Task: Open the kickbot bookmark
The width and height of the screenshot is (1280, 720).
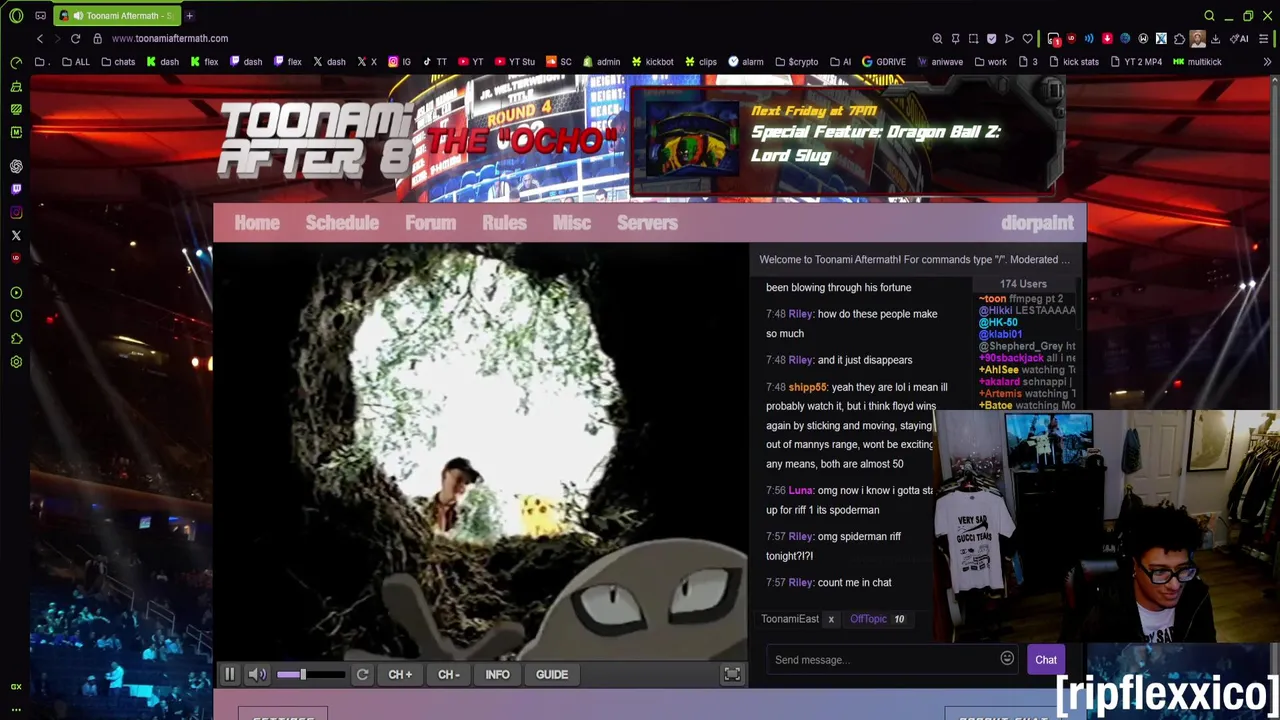Action: point(652,62)
